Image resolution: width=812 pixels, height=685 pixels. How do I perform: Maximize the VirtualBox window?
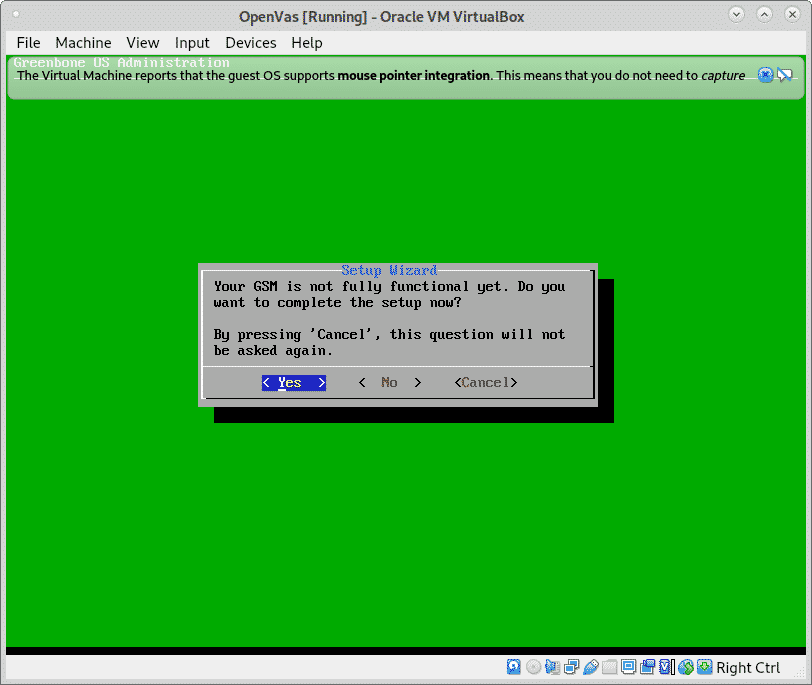[764, 14]
